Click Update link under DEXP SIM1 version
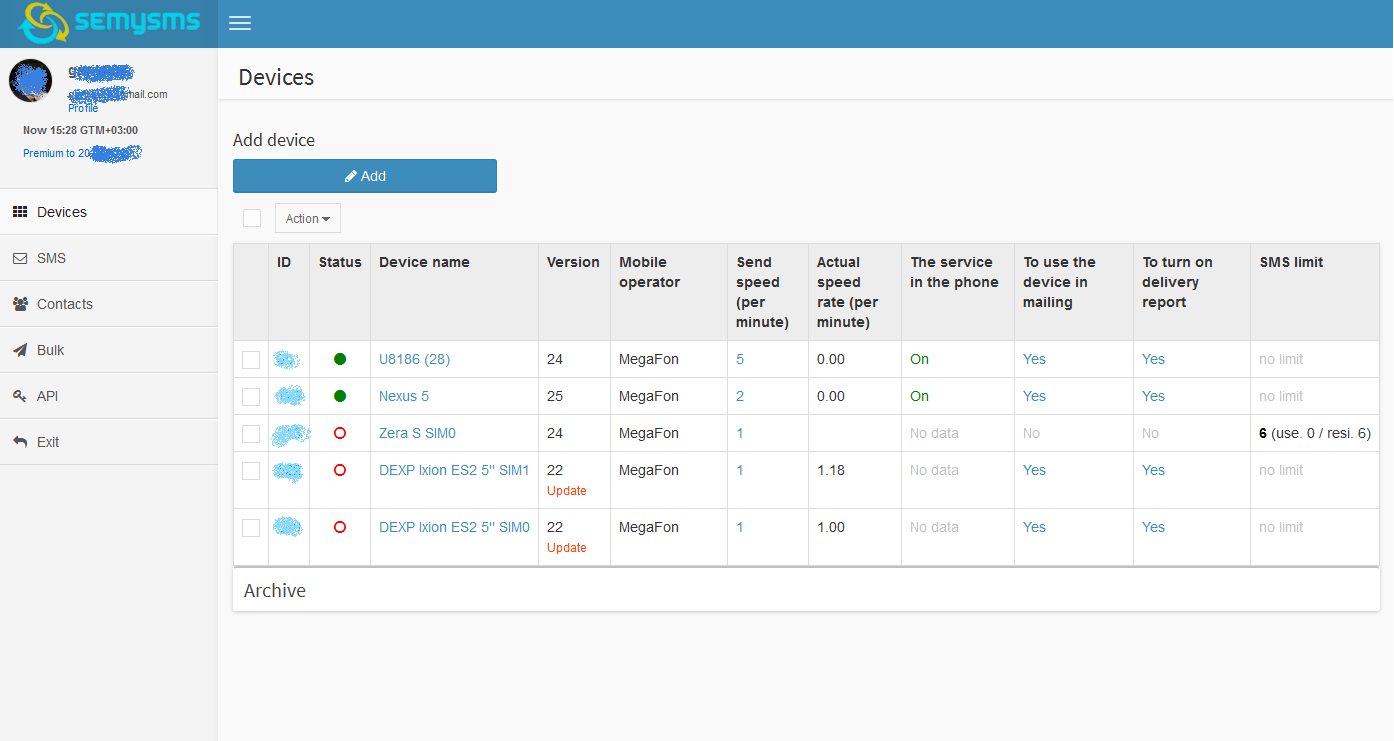The height and width of the screenshot is (741, 1394). pos(567,491)
